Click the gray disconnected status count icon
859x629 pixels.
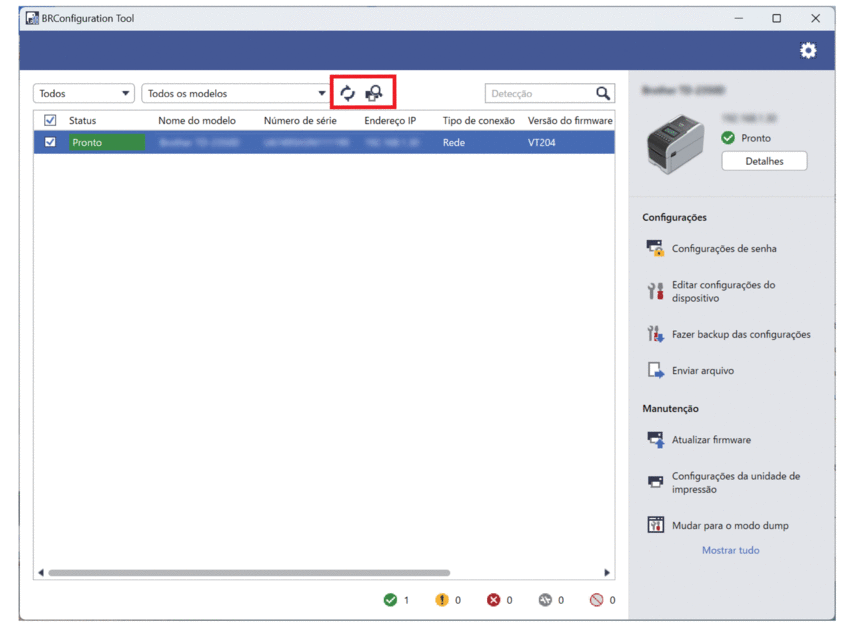click(545, 600)
